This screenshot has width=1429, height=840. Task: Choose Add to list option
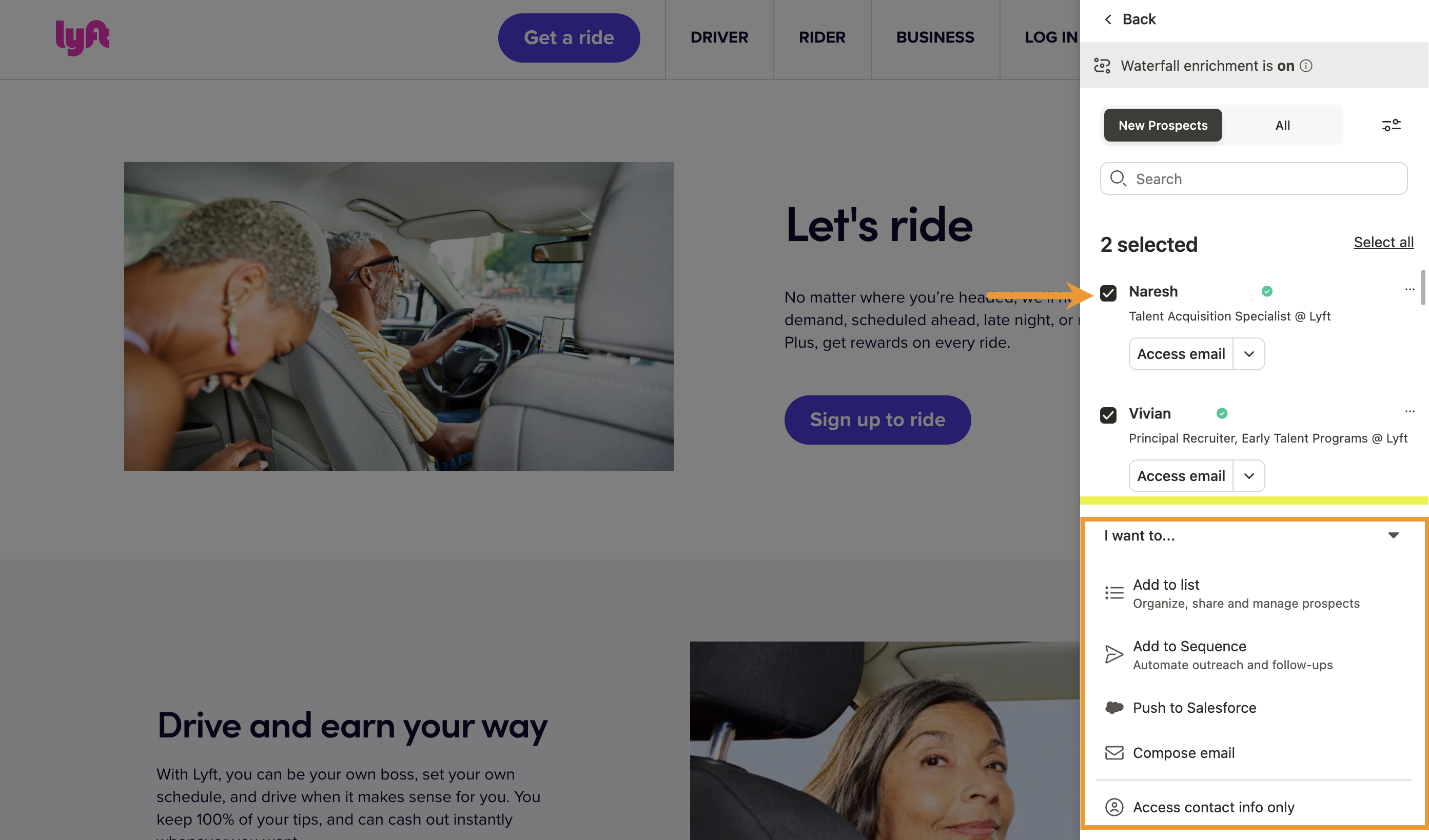click(1255, 593)
